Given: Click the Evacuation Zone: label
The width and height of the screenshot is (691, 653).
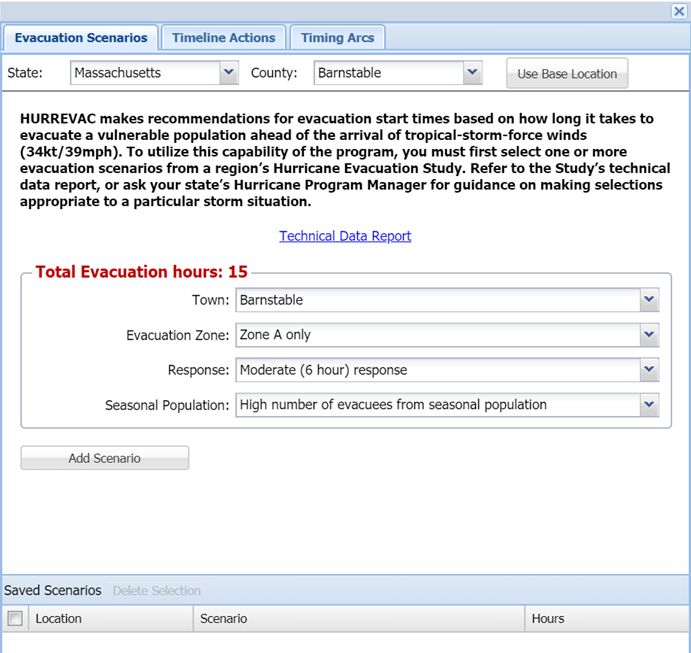Looking at the screenshot, I should pyautogui.click(x=178, y=335).
